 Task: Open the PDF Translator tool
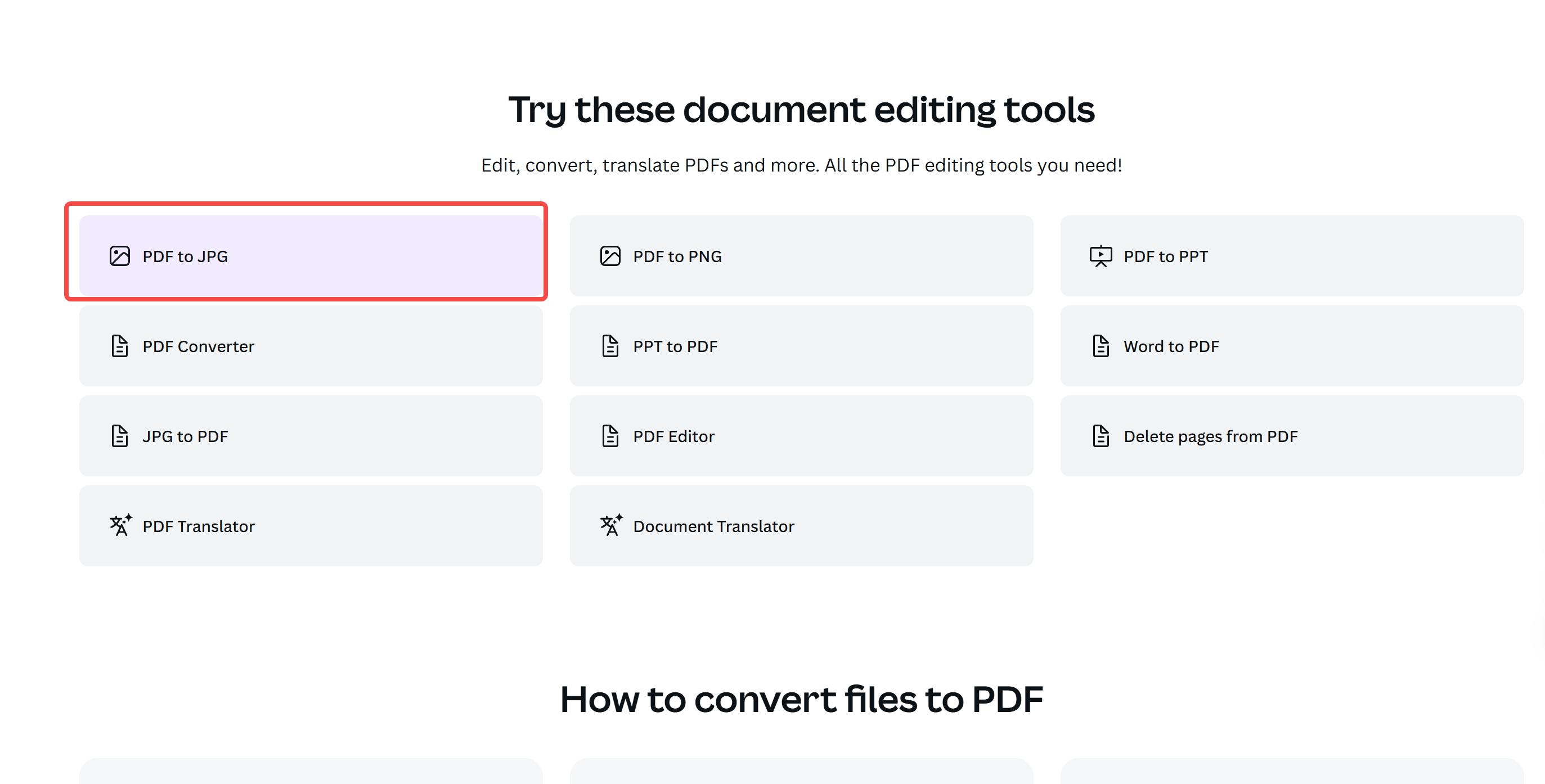(311, 526)
